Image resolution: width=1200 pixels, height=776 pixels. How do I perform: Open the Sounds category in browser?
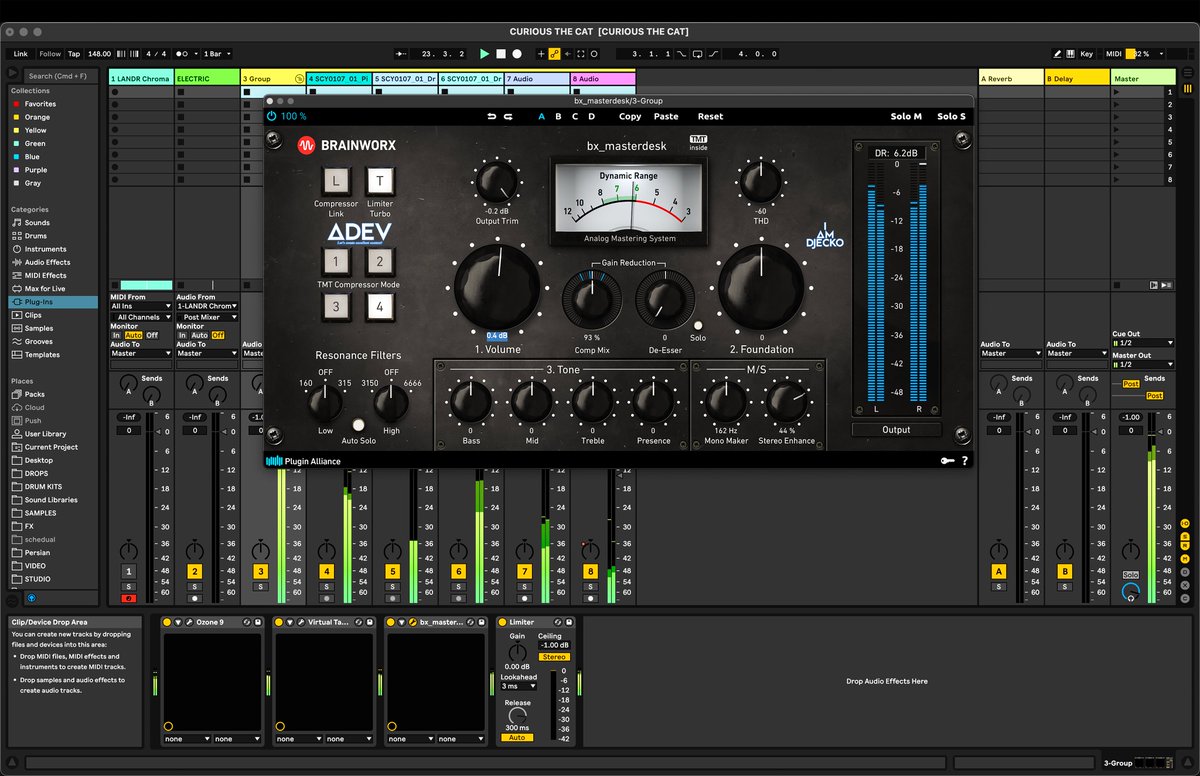38,223
